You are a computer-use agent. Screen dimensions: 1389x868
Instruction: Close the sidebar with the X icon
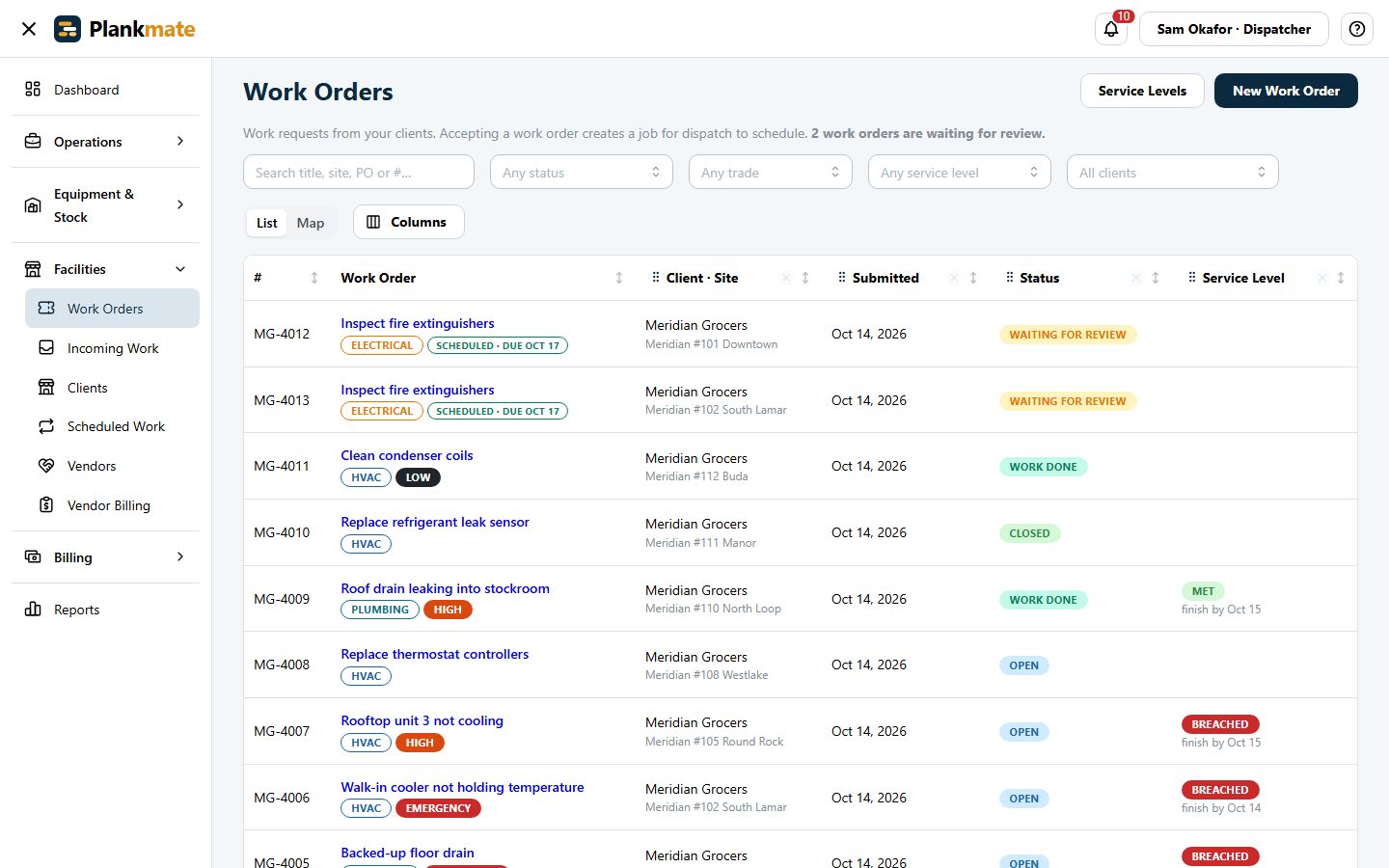[x=29, y=29]
